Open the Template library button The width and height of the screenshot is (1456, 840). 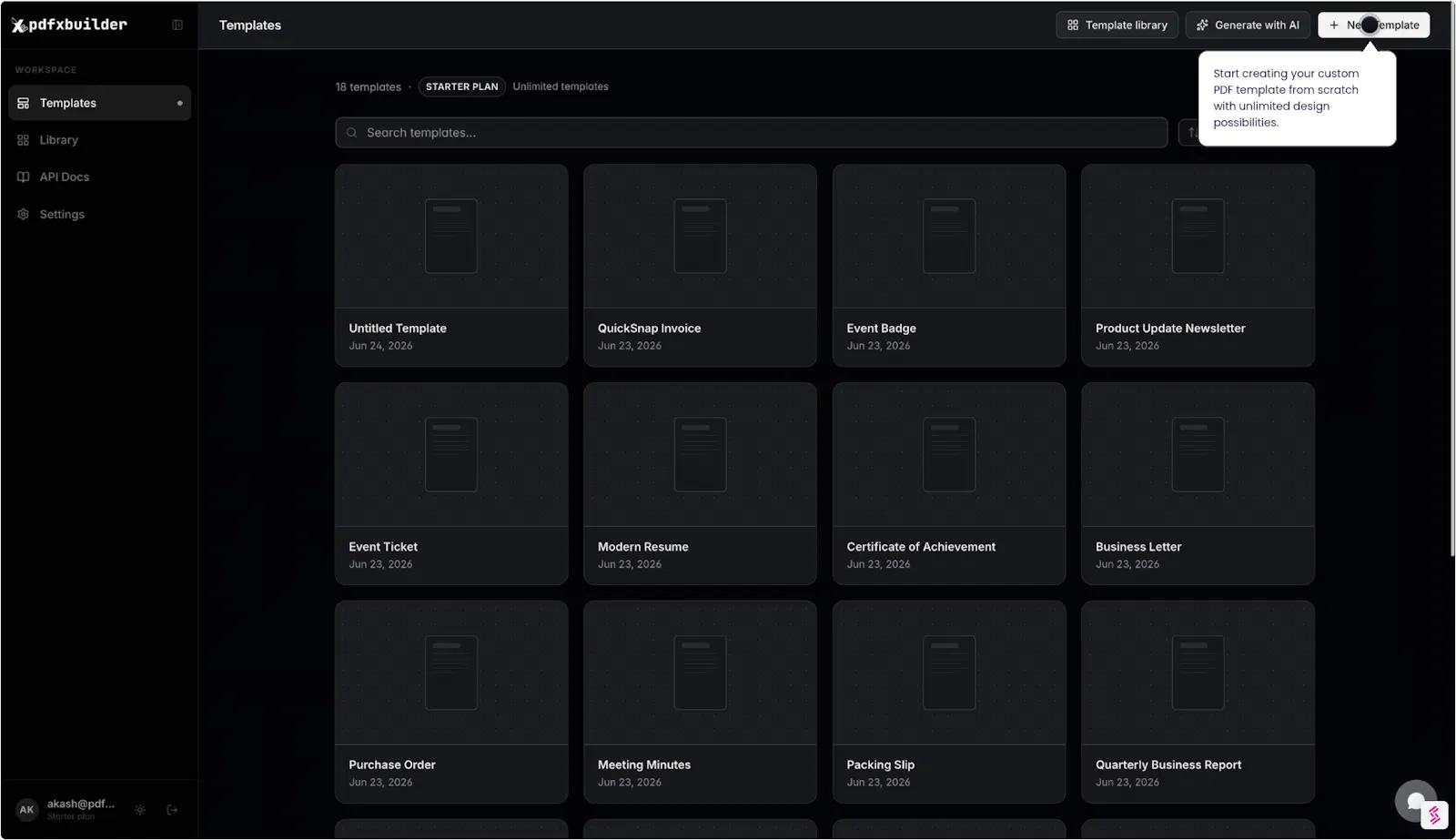tap(1117, 25)
